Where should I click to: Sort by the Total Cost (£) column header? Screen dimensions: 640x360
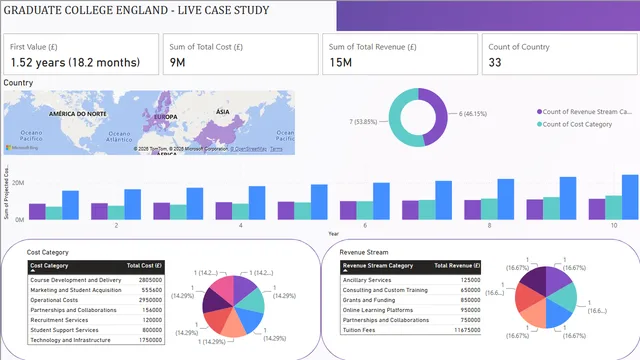point(144,266)
